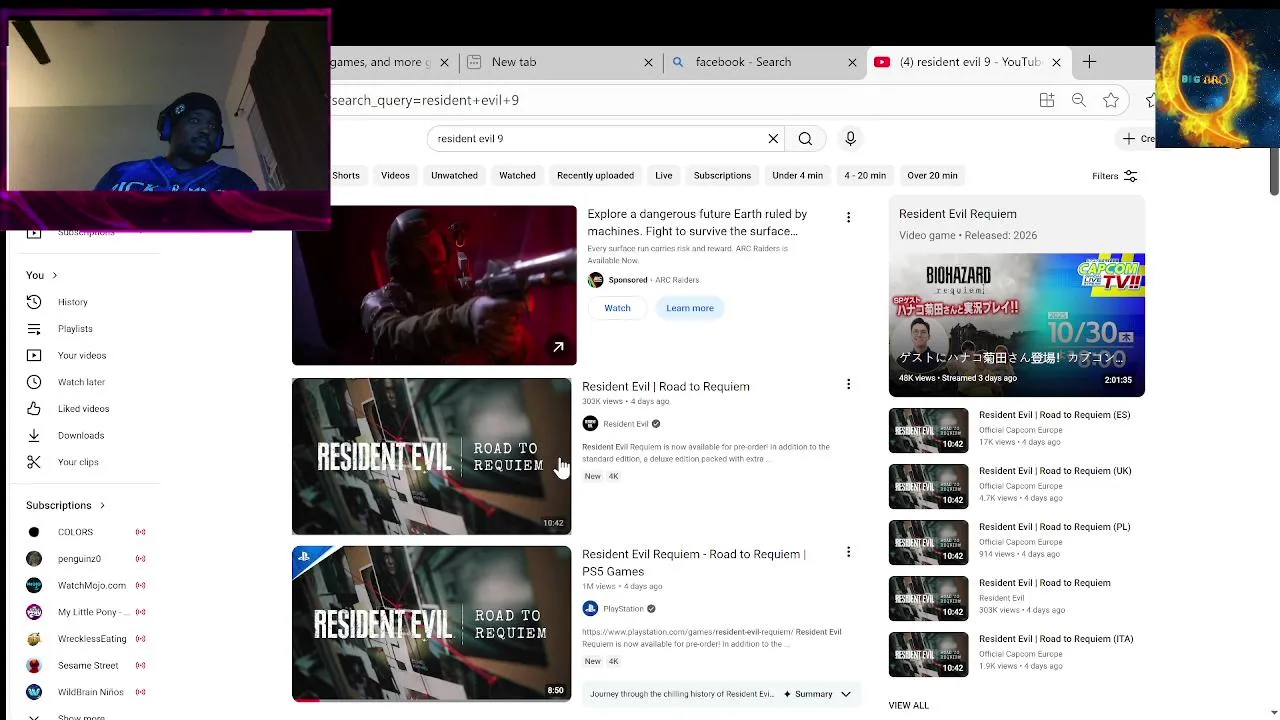Open the ARC Raiders sponsor avatar
This screenshot has height=720, width=1280.
coord(595,280)
